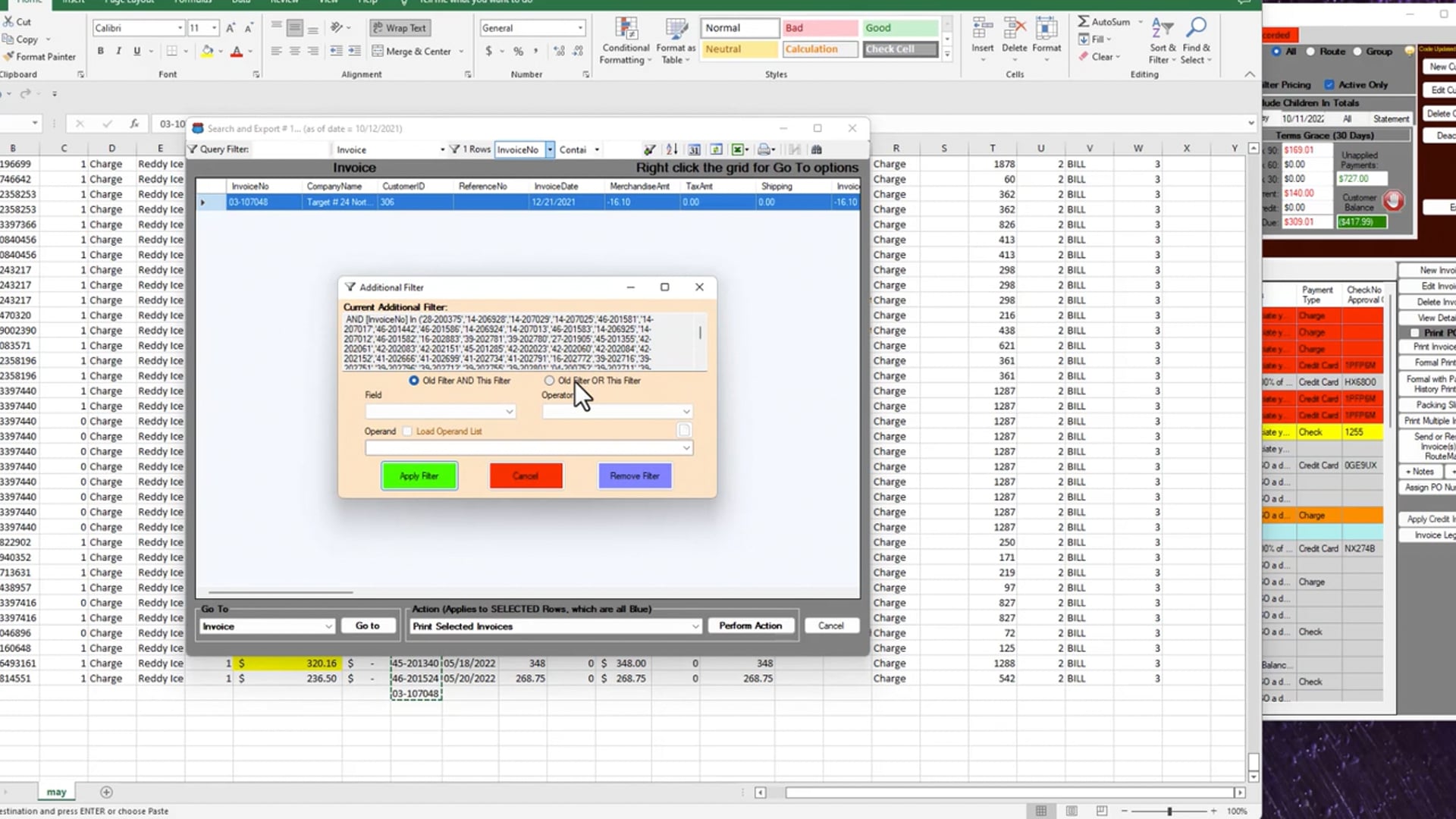Click Excel's Format Painter
The width and height of the screenshot is (1456, 819).
pyautogui.click(x=39, y=57)
